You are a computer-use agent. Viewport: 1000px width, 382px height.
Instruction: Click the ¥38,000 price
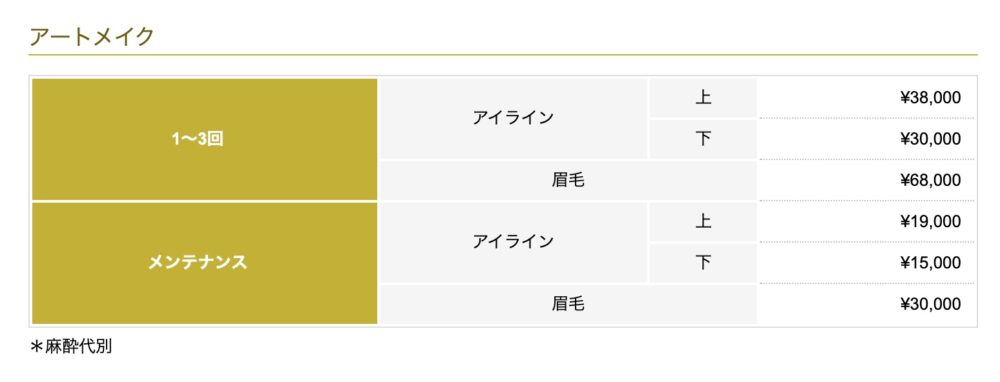tap(930, 98)
